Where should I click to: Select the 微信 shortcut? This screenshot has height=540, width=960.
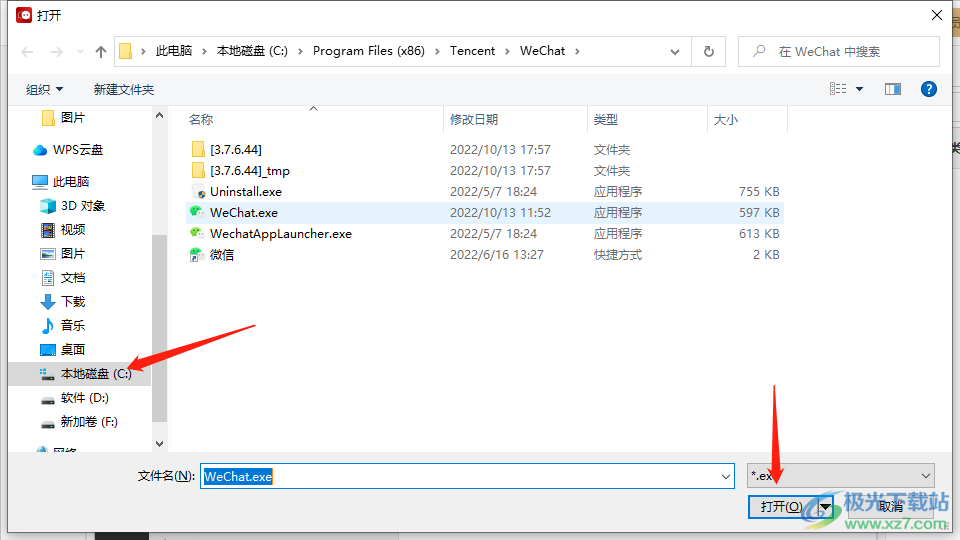(222, 255)
